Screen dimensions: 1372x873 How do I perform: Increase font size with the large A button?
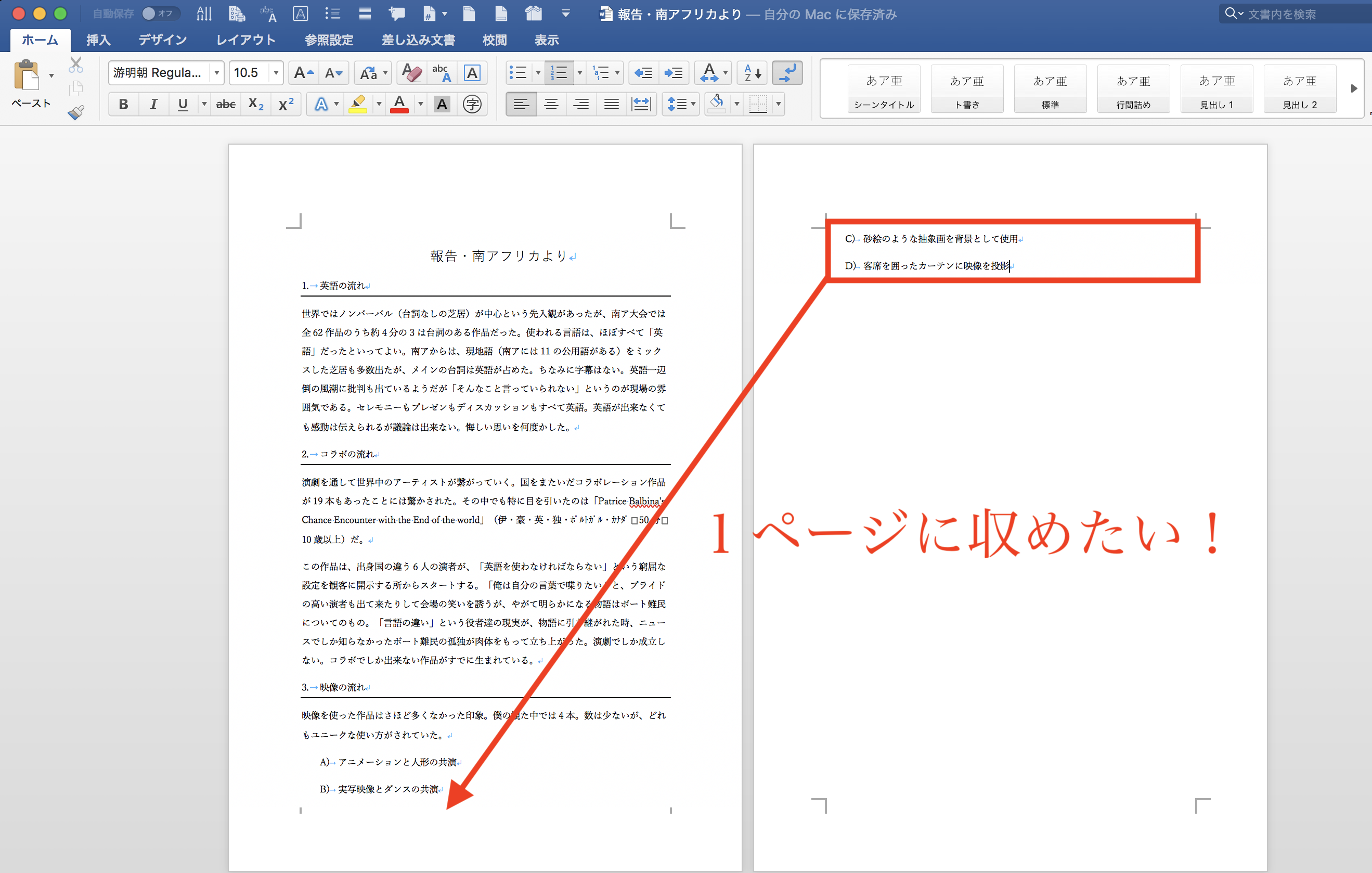pos(303,73)
